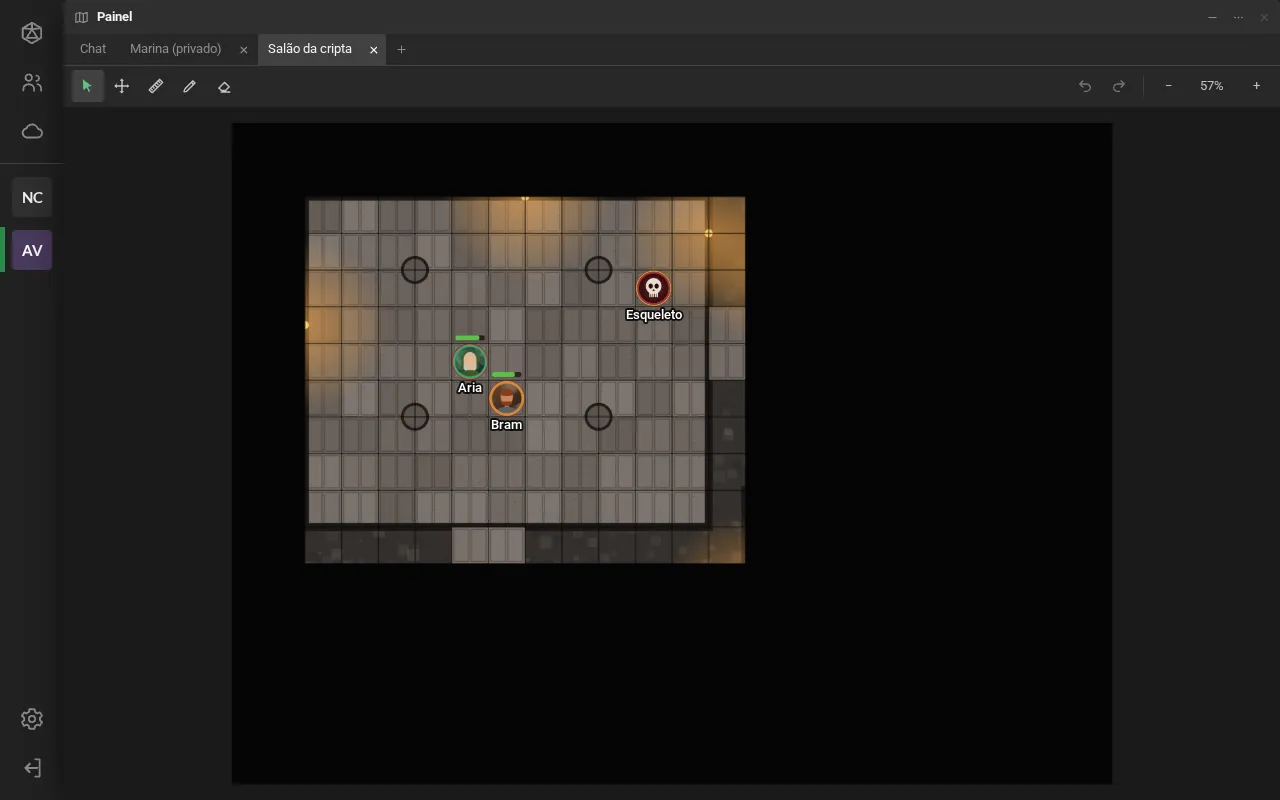The width and height of the screenshot is (1280, 800).
Task: Click Bram's green health bar
Action: click(x=506, y=375)
